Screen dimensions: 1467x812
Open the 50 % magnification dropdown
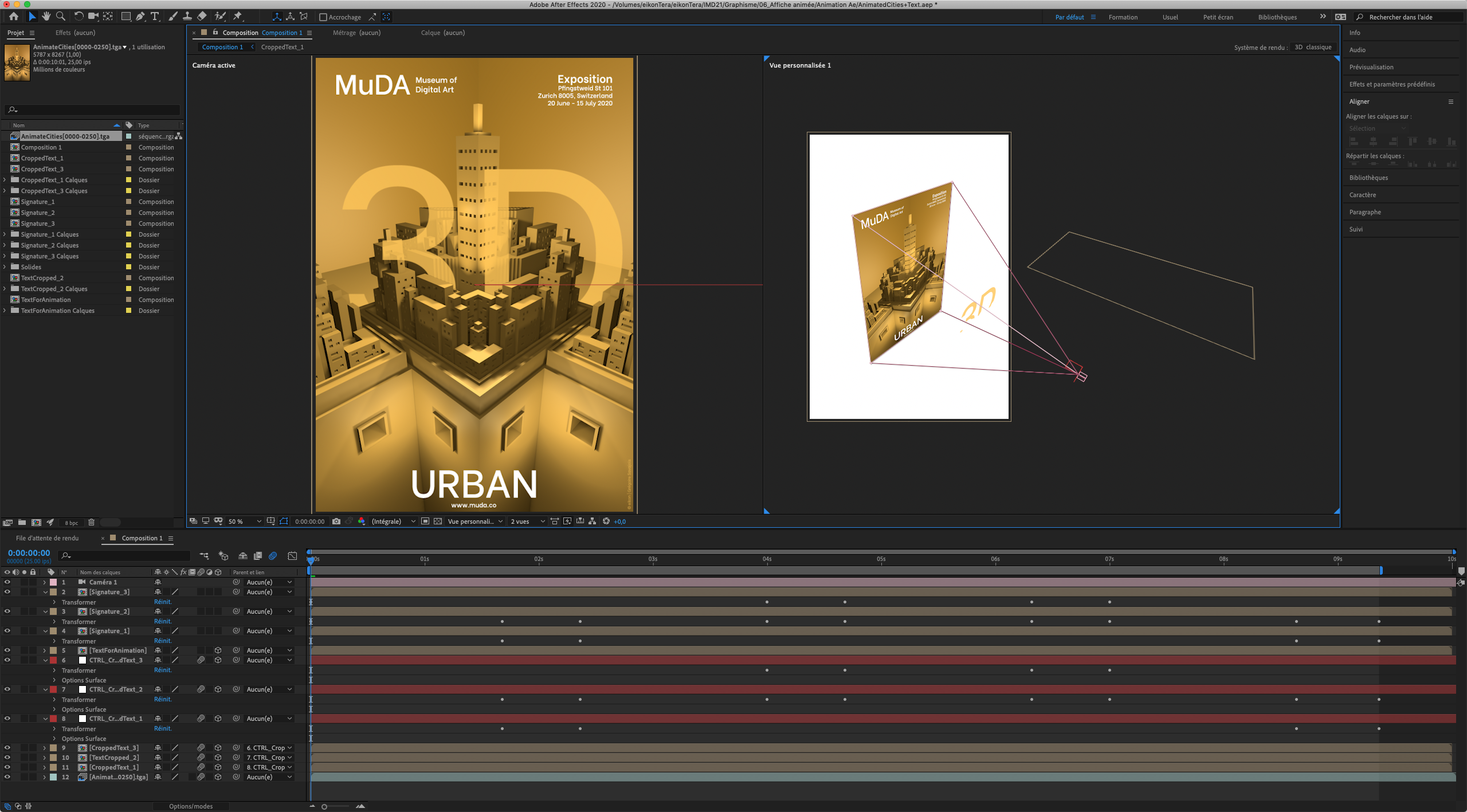[x=245, y=521]
